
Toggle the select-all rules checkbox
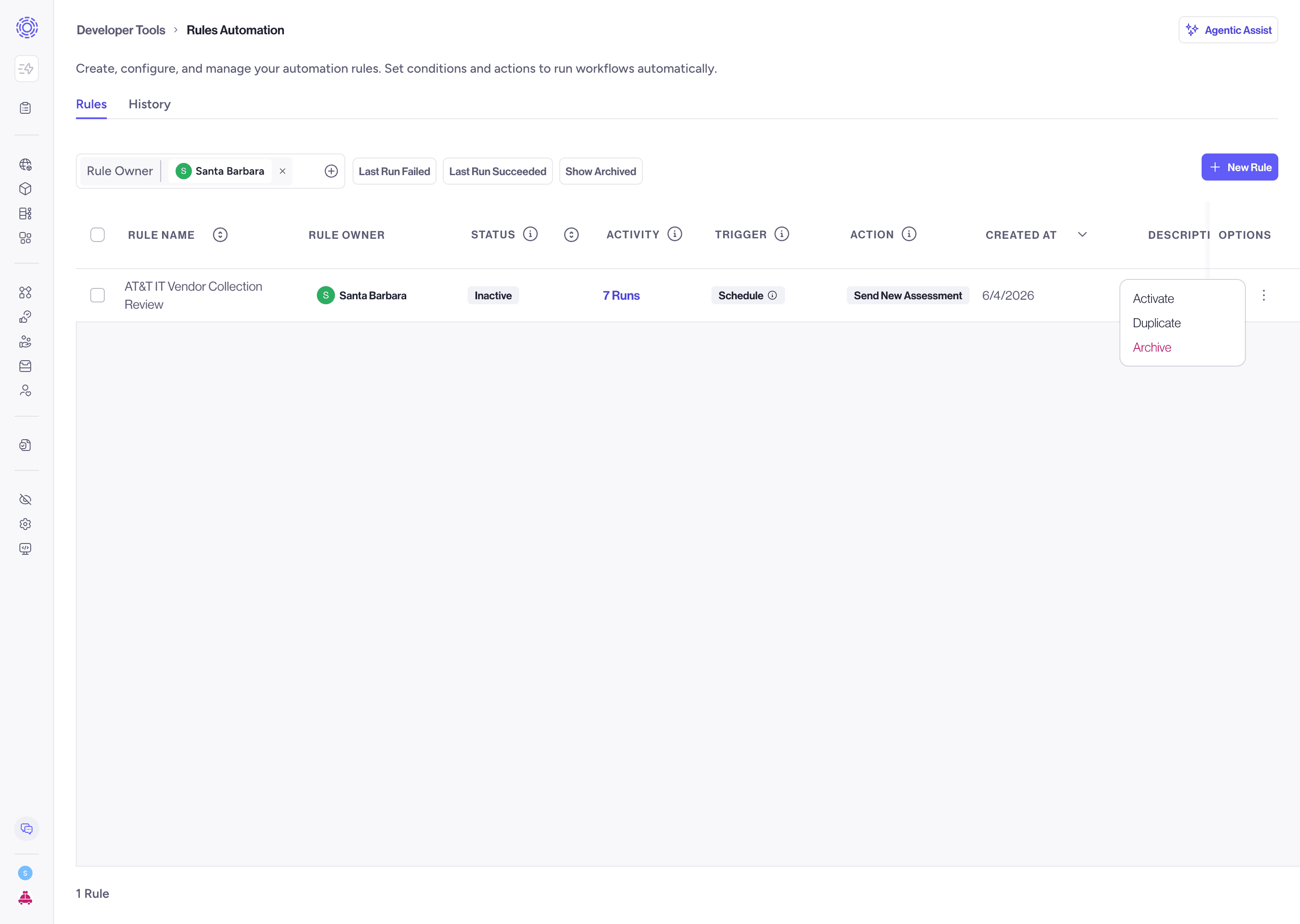(x=97, y=235)
